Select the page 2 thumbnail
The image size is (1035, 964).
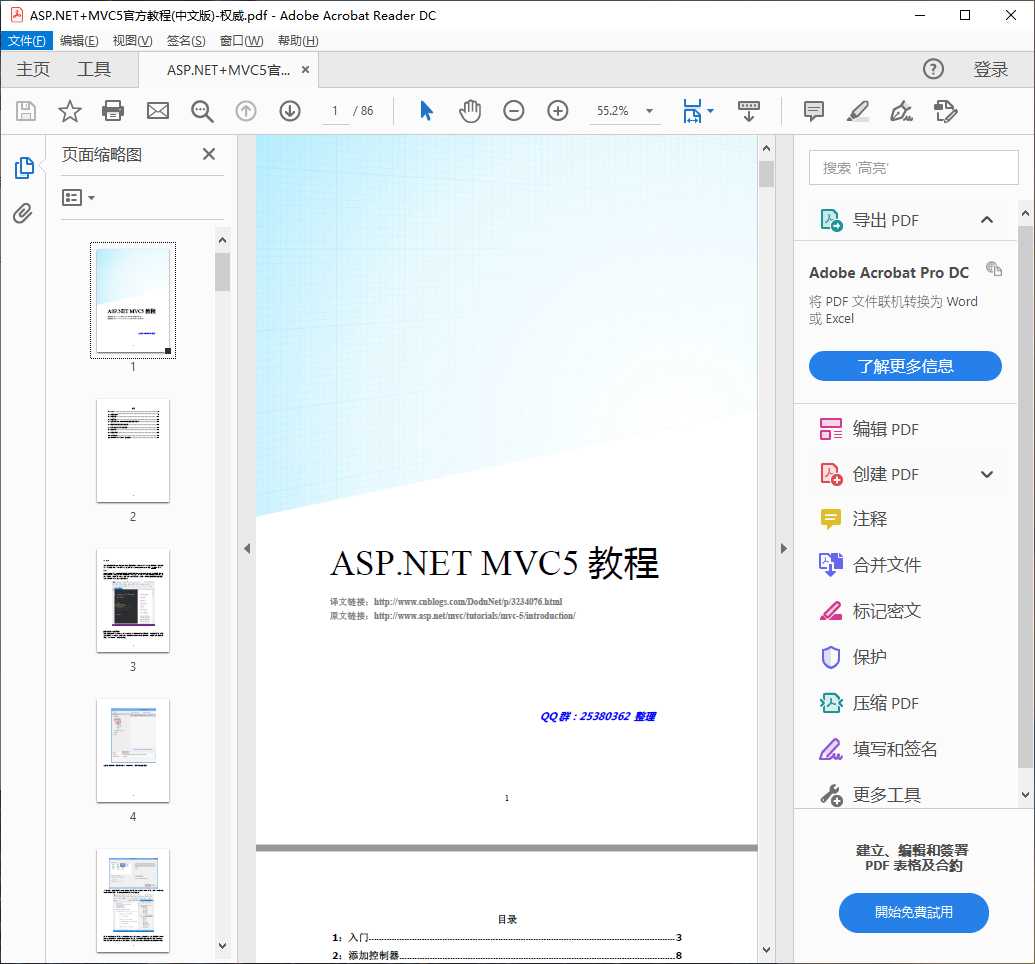132,451
